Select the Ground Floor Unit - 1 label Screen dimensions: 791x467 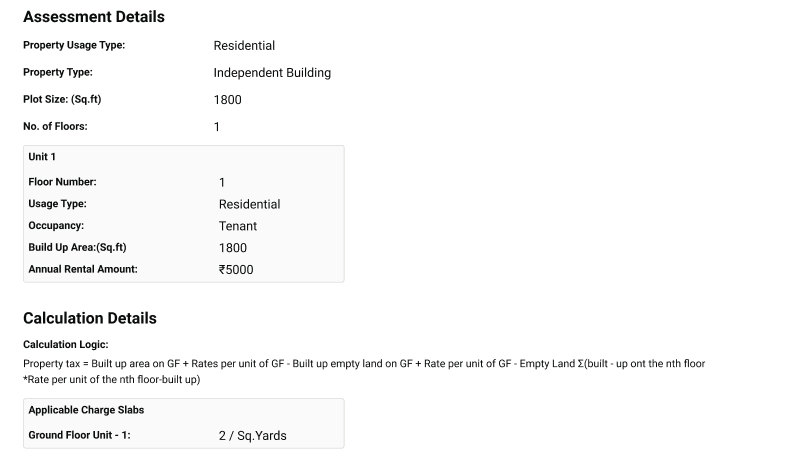click(79, 435)
